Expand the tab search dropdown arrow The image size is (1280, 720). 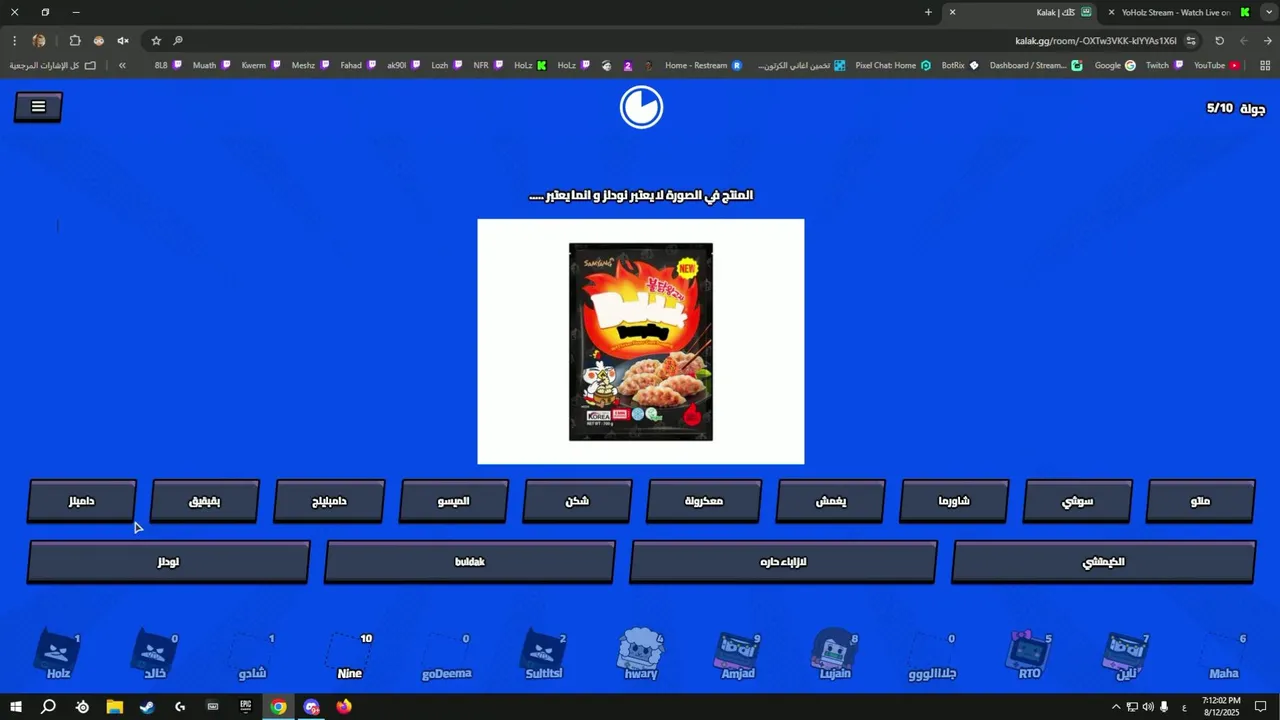click(1268, 12)
